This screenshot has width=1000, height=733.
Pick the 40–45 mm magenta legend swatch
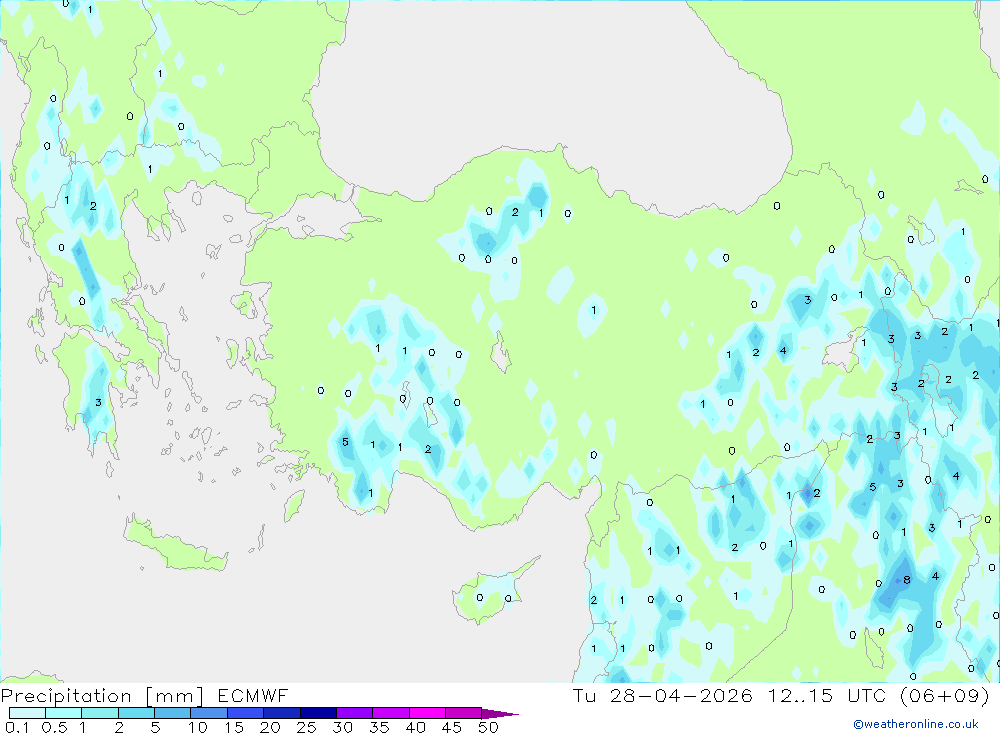[427, 713]
